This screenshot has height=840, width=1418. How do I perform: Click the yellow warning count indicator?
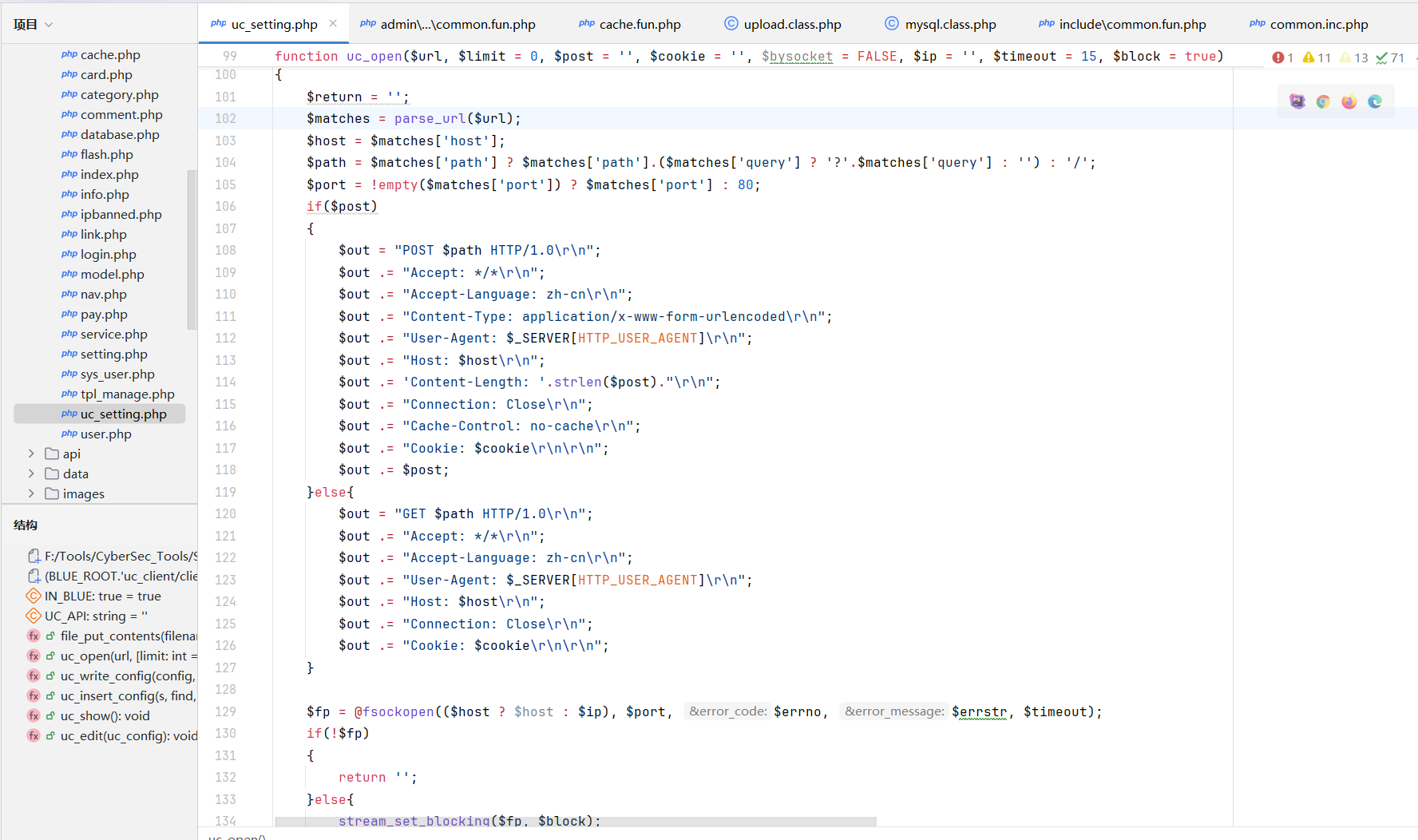(1317, 57)
